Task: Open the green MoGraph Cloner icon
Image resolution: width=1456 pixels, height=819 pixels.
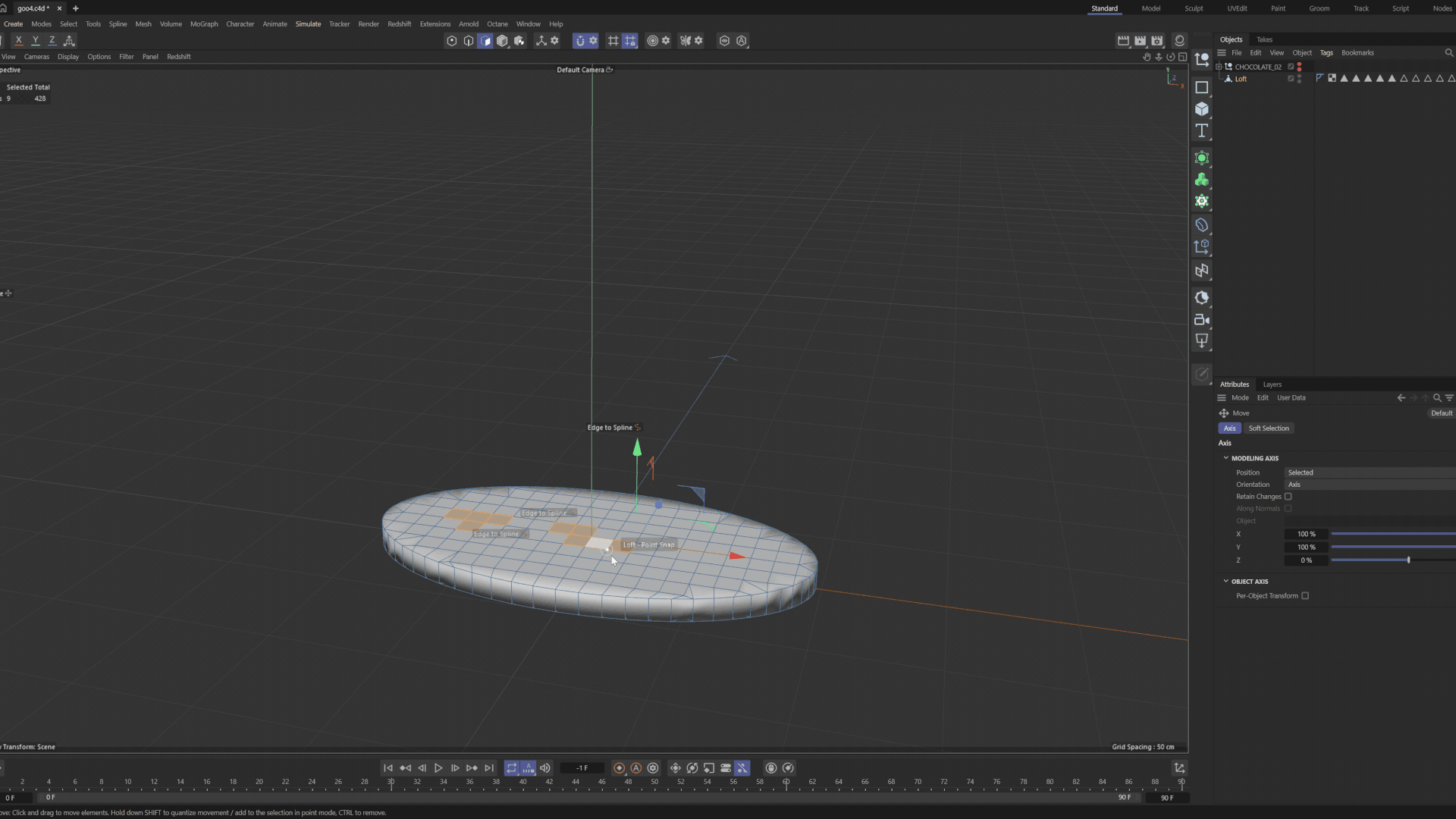Action: [x=1201, y=180]
